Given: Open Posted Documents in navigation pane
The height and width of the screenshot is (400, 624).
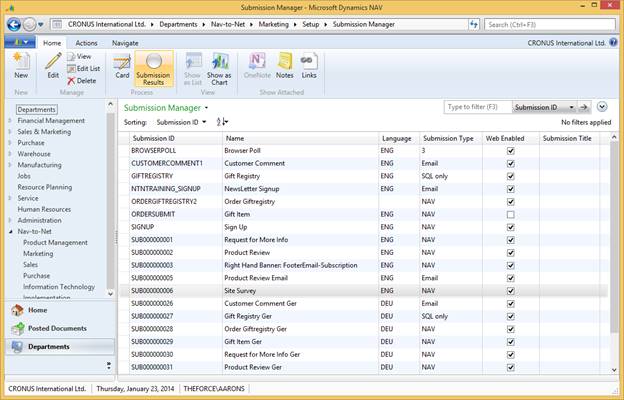Looking at the screenshot, I should pyautogui.click(x=57, y=328).
